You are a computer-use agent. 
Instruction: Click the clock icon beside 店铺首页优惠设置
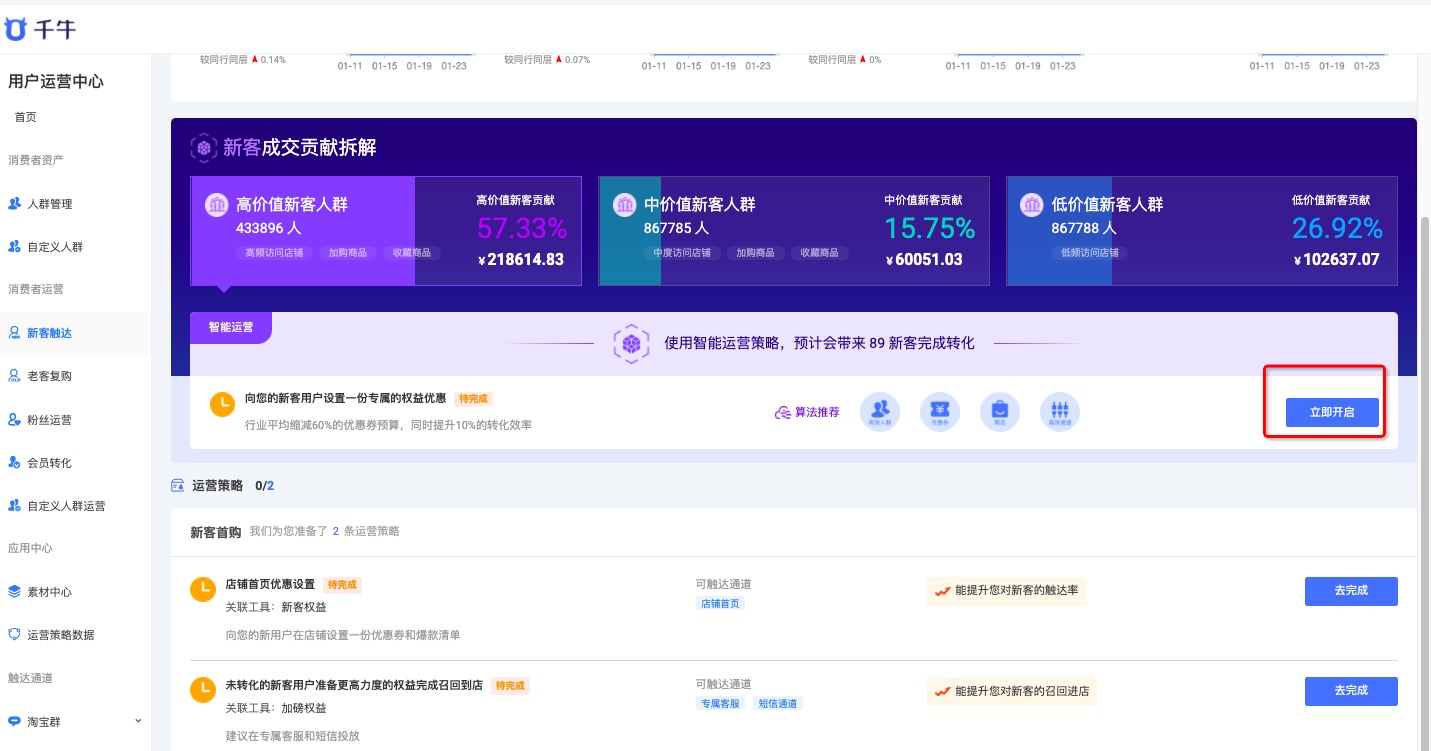pos(203,590)
